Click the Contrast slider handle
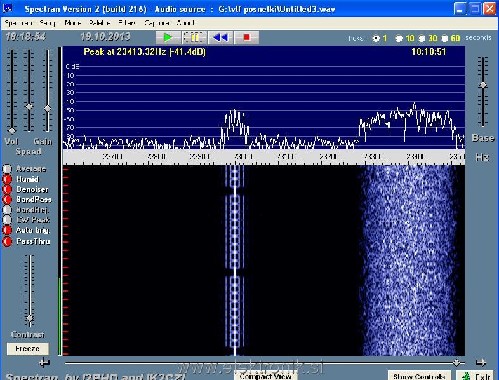 pos(30,318)
